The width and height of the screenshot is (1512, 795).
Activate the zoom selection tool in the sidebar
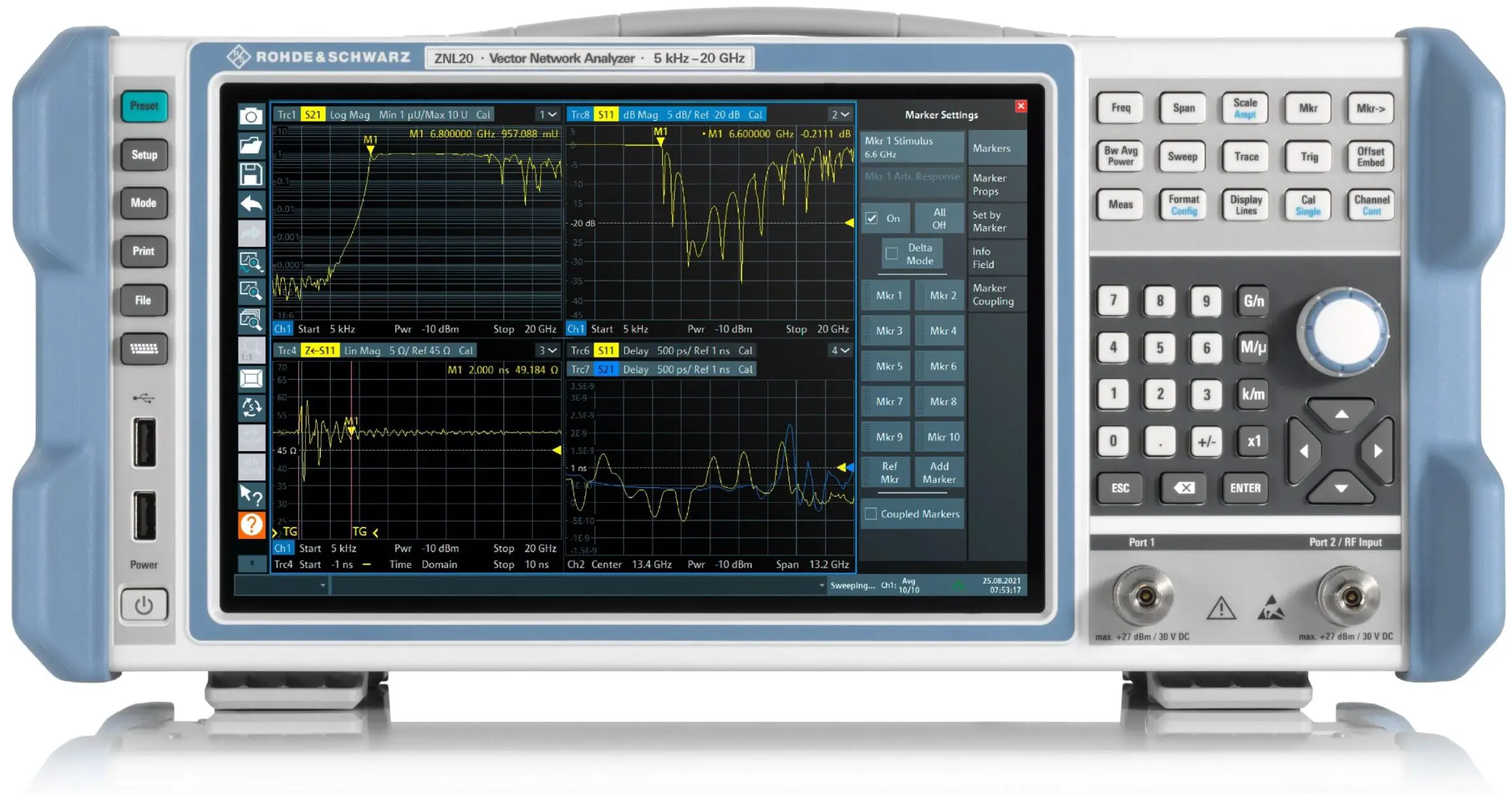[x=251, y=264]
